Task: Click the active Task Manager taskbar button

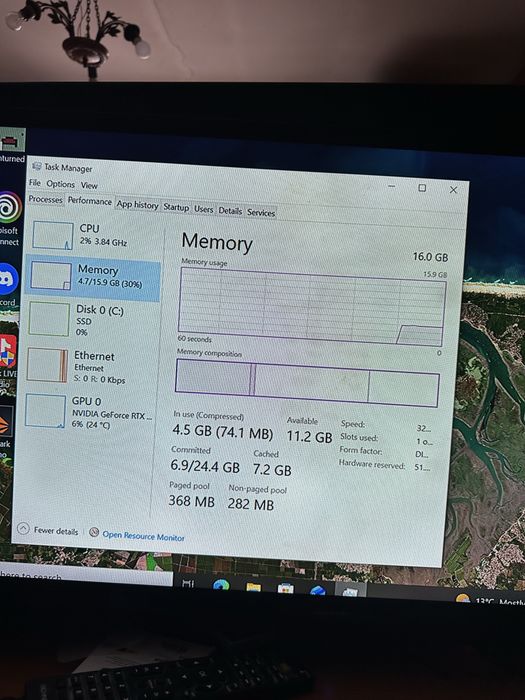Action: (350, 591)
